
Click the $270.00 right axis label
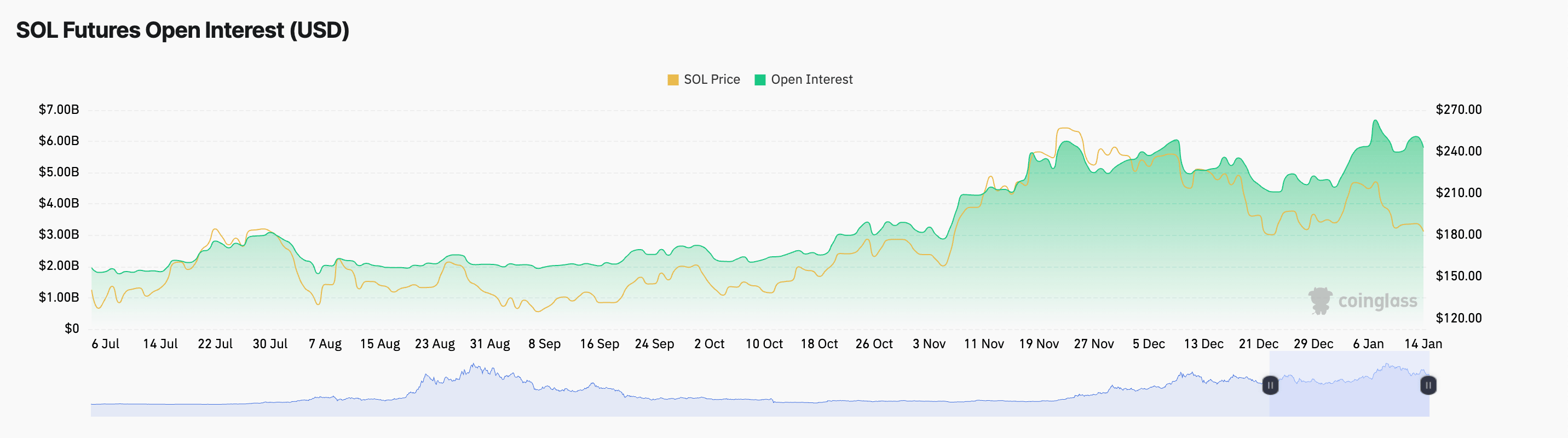[1459, 109]
